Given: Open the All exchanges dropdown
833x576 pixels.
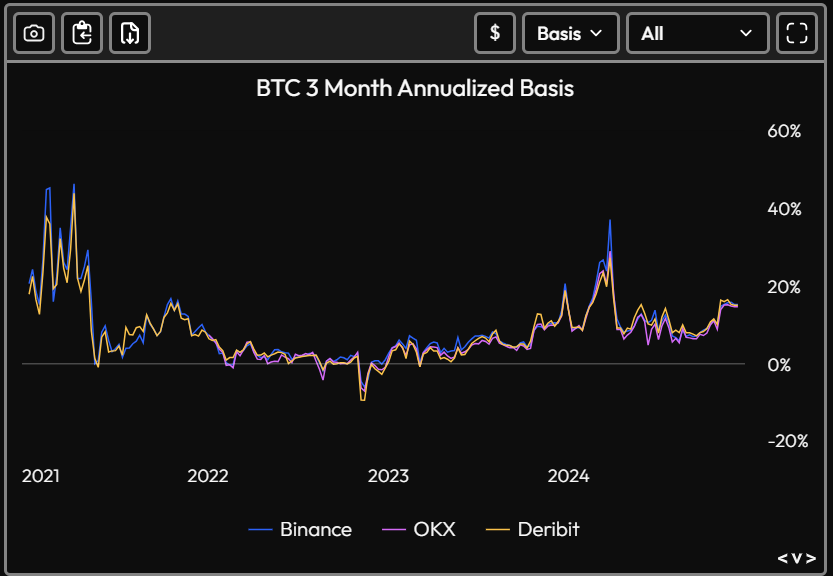Looking at the screenshot, I should (697, 33).
